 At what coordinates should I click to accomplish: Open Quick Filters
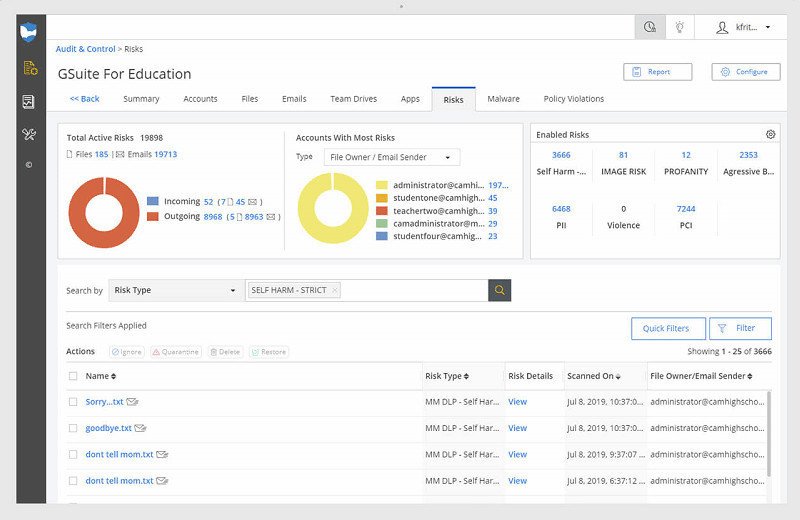(668, 328)
